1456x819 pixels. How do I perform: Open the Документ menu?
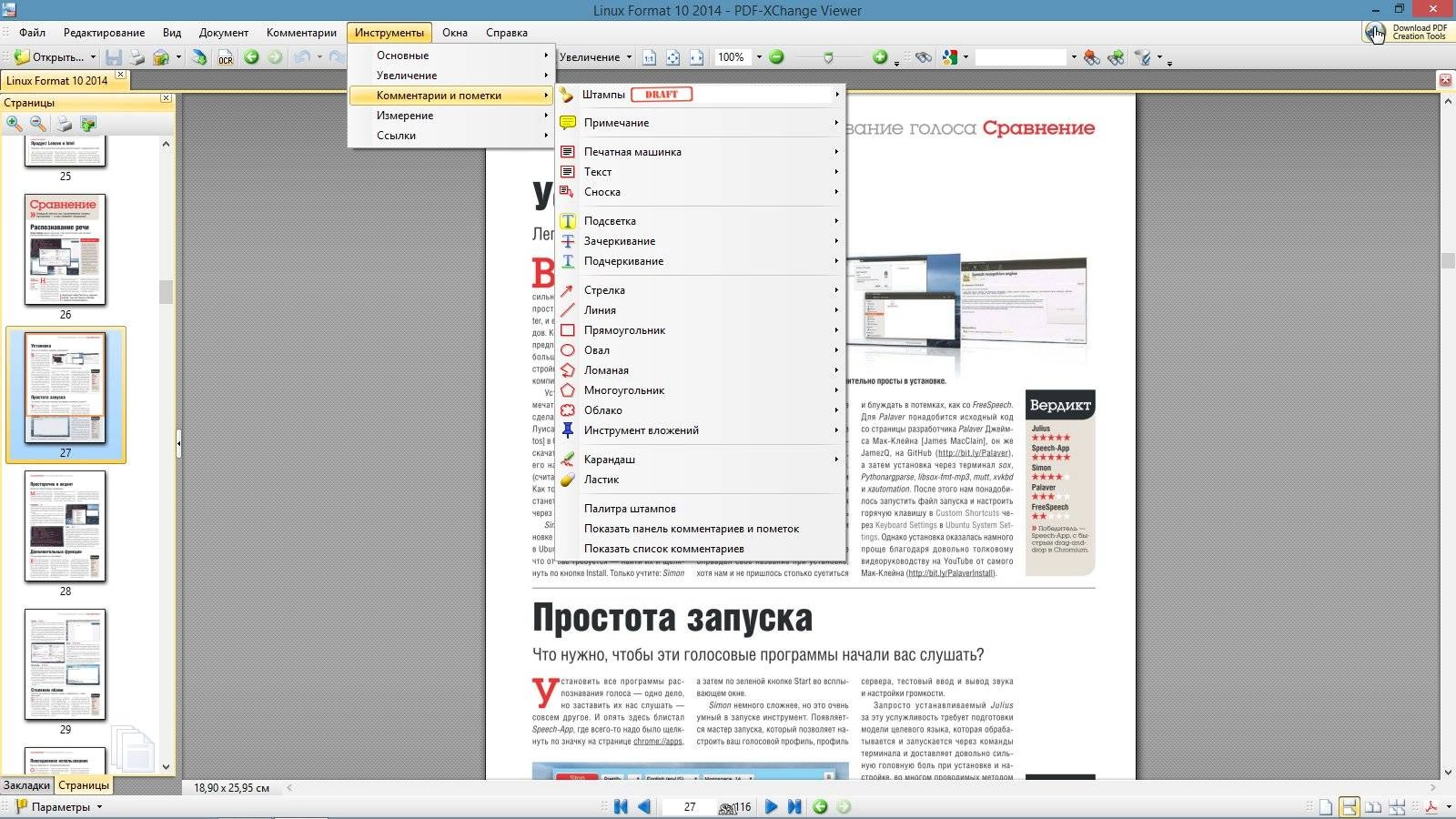coord(224,33)
